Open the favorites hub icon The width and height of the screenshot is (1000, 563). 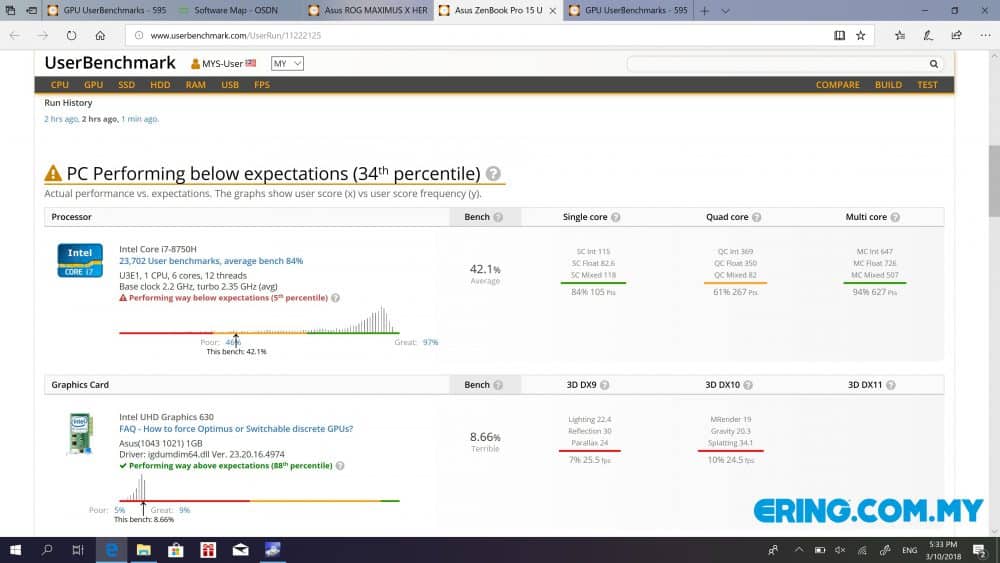pyautogui.click(x=900, y=36)
